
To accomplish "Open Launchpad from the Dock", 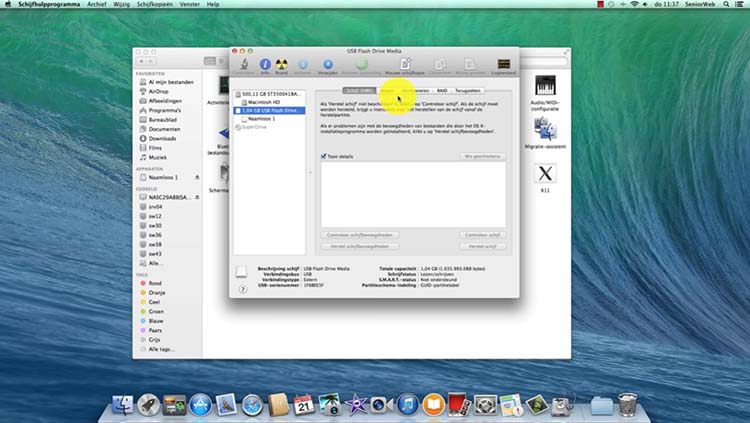I will point(149,405).
